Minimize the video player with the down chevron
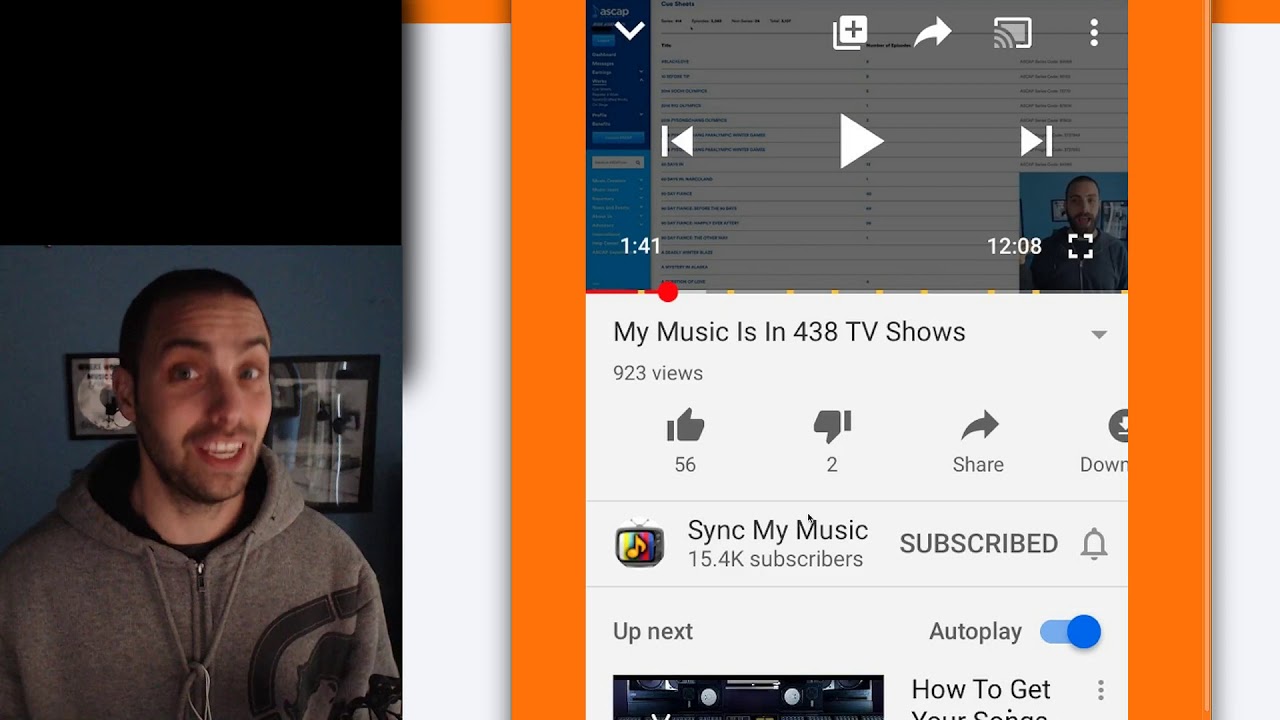Viewport: 1280px width, 720px height. click(630, 31)
